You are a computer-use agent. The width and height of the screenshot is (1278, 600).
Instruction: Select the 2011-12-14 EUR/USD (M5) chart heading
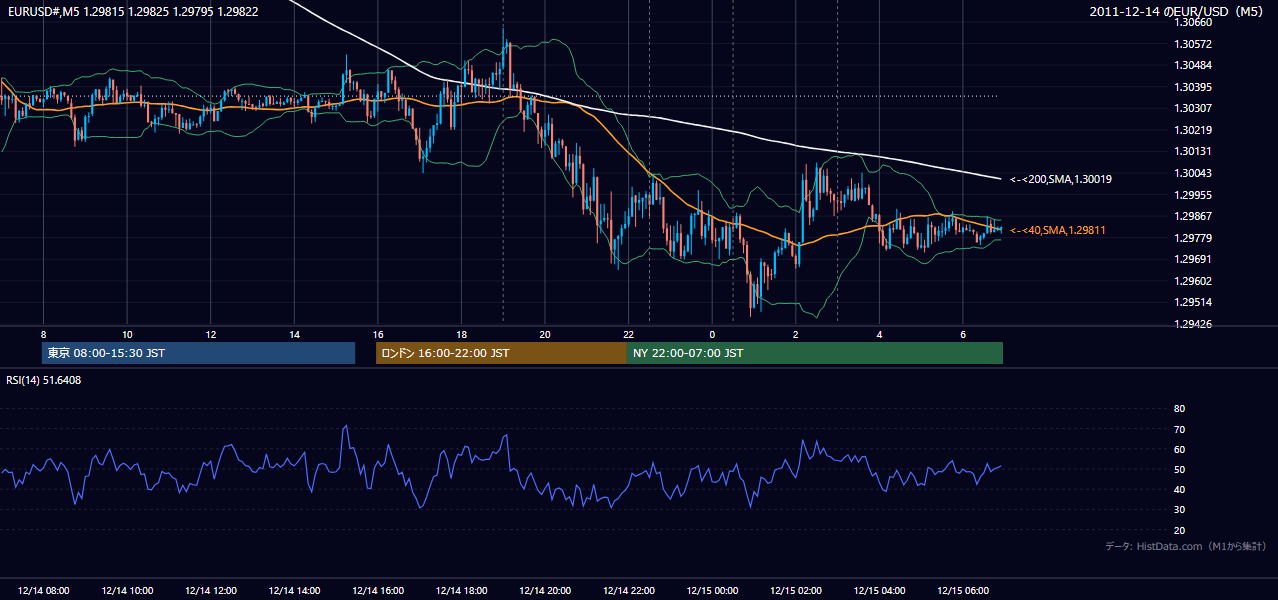pos(1178,12)
